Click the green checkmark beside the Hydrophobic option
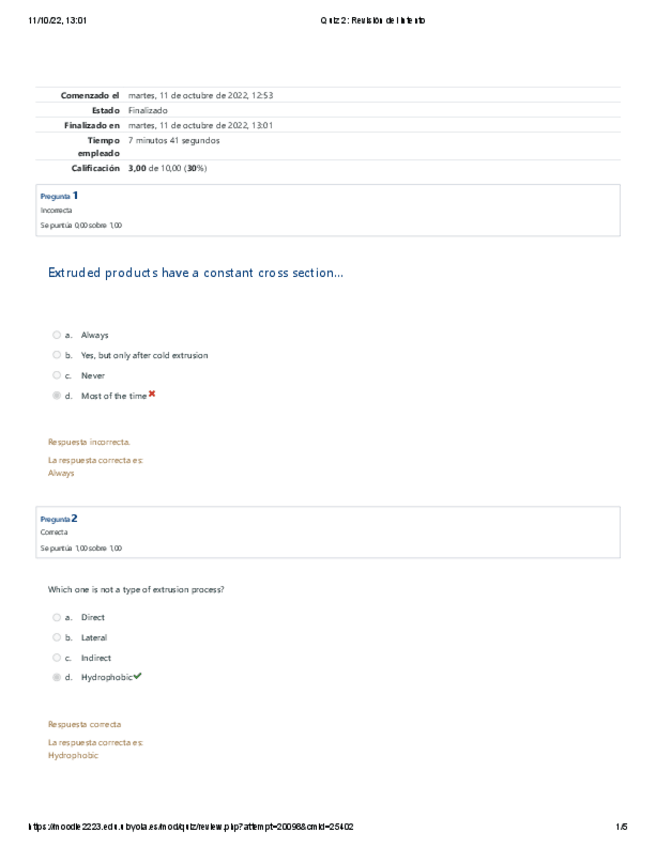This screenshot has width=656, height=848. 137,677
